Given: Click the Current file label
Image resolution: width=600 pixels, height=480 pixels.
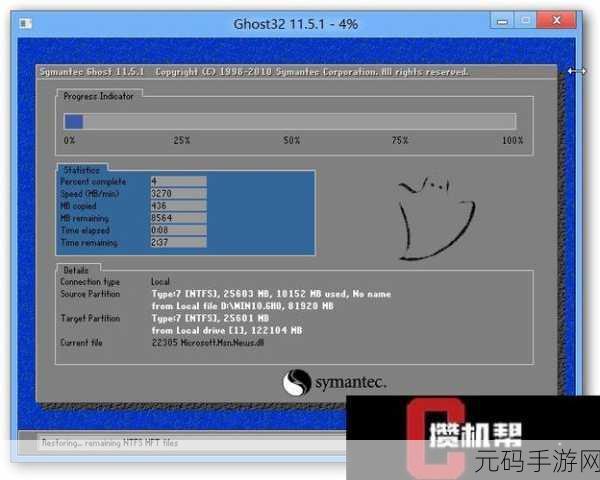Looking at the screenshot, I should click(81, 343).
